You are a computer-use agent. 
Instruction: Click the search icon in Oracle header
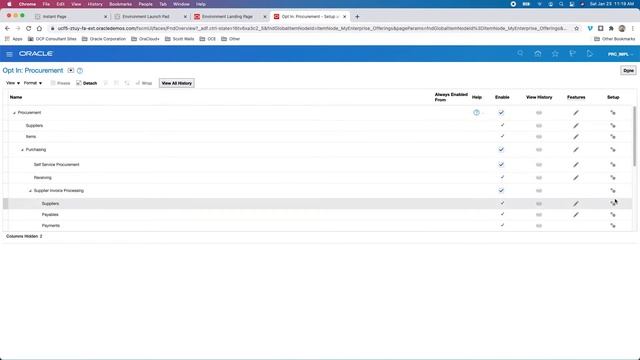[x=520, y=53]
